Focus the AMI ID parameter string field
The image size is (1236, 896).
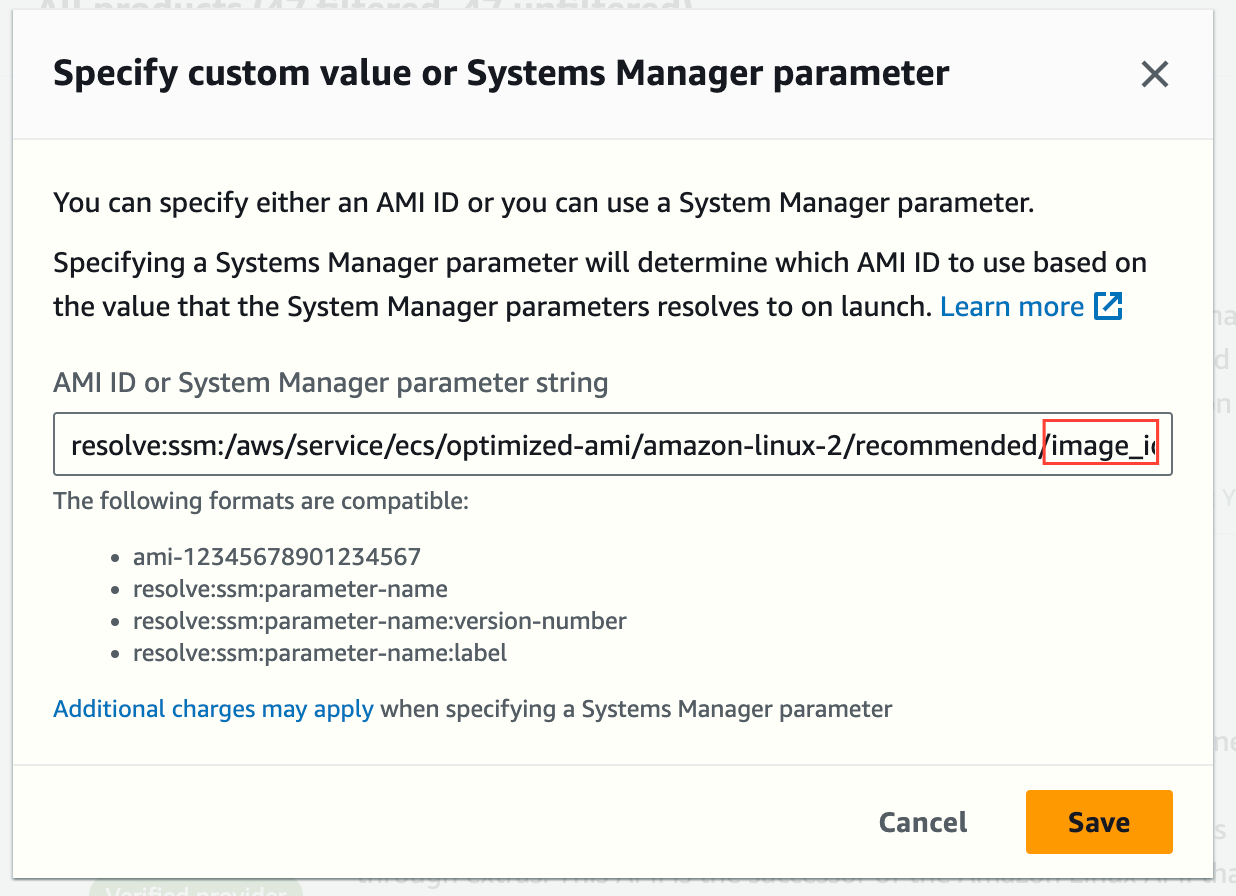612,444
